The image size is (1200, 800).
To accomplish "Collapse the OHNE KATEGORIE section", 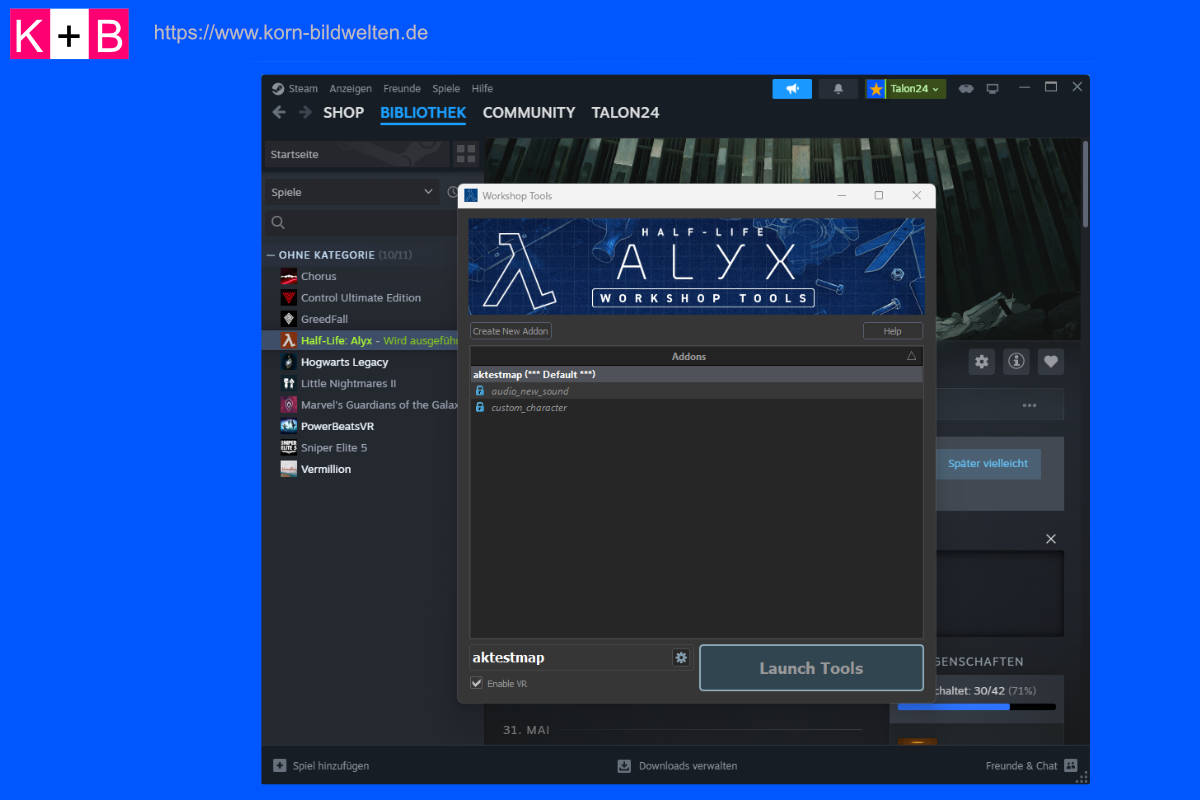I will click(271, 255).
